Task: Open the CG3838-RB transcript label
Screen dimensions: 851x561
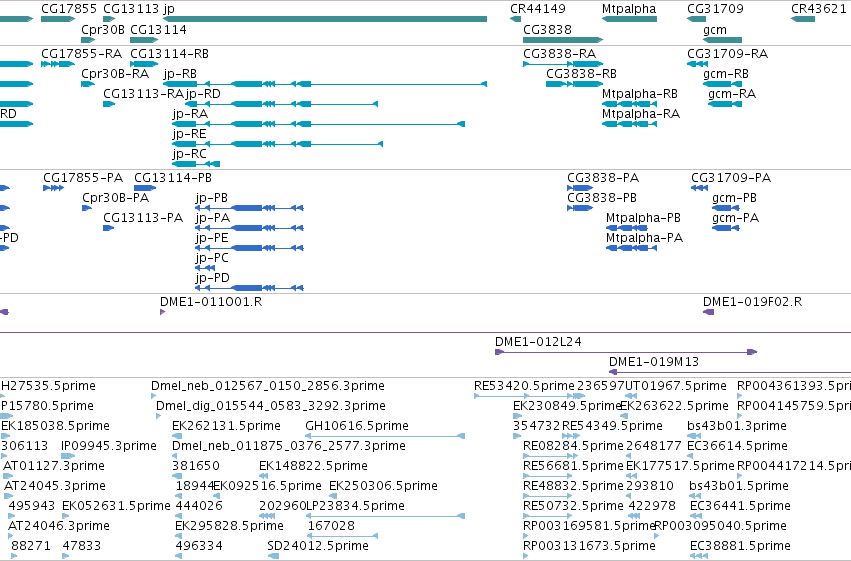Action: tap(581, 74)
